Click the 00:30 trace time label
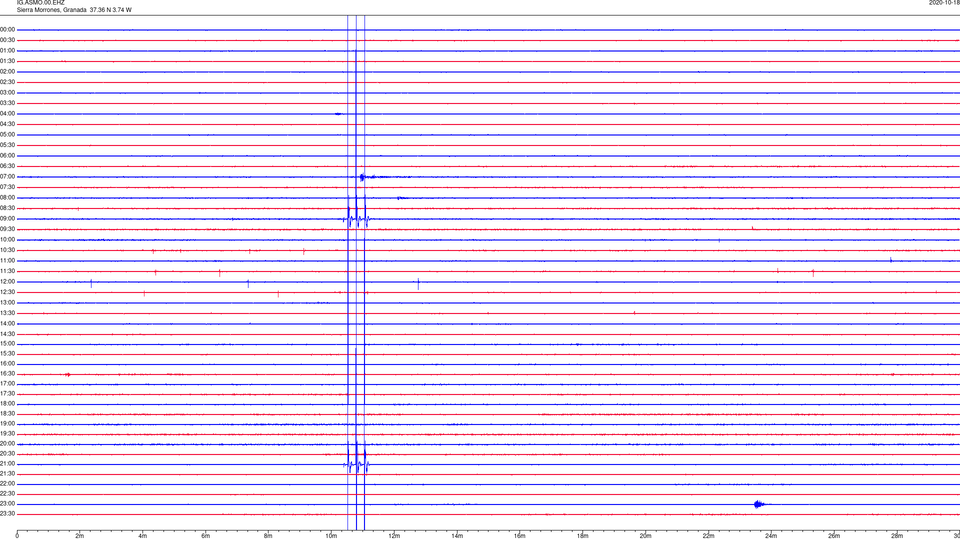The height and width of the screenshot is (540, 960). (8, 40)
